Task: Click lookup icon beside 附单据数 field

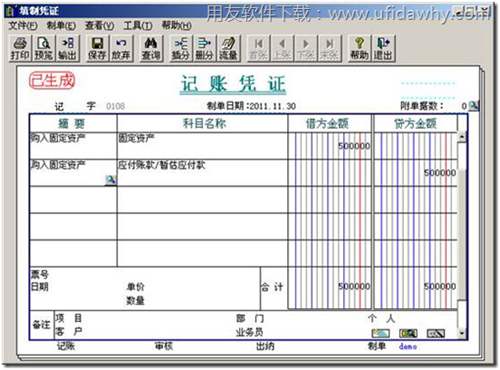Action: point(473,106)
